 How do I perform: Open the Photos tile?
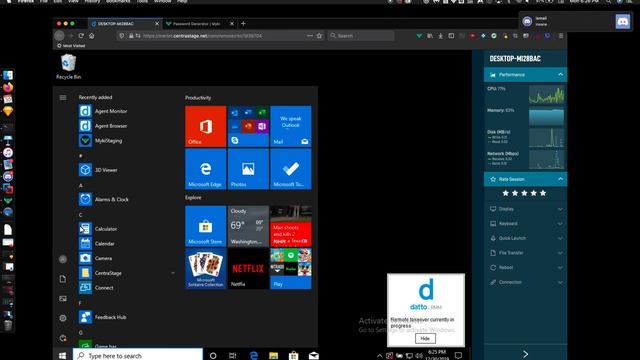coord(248,169)
